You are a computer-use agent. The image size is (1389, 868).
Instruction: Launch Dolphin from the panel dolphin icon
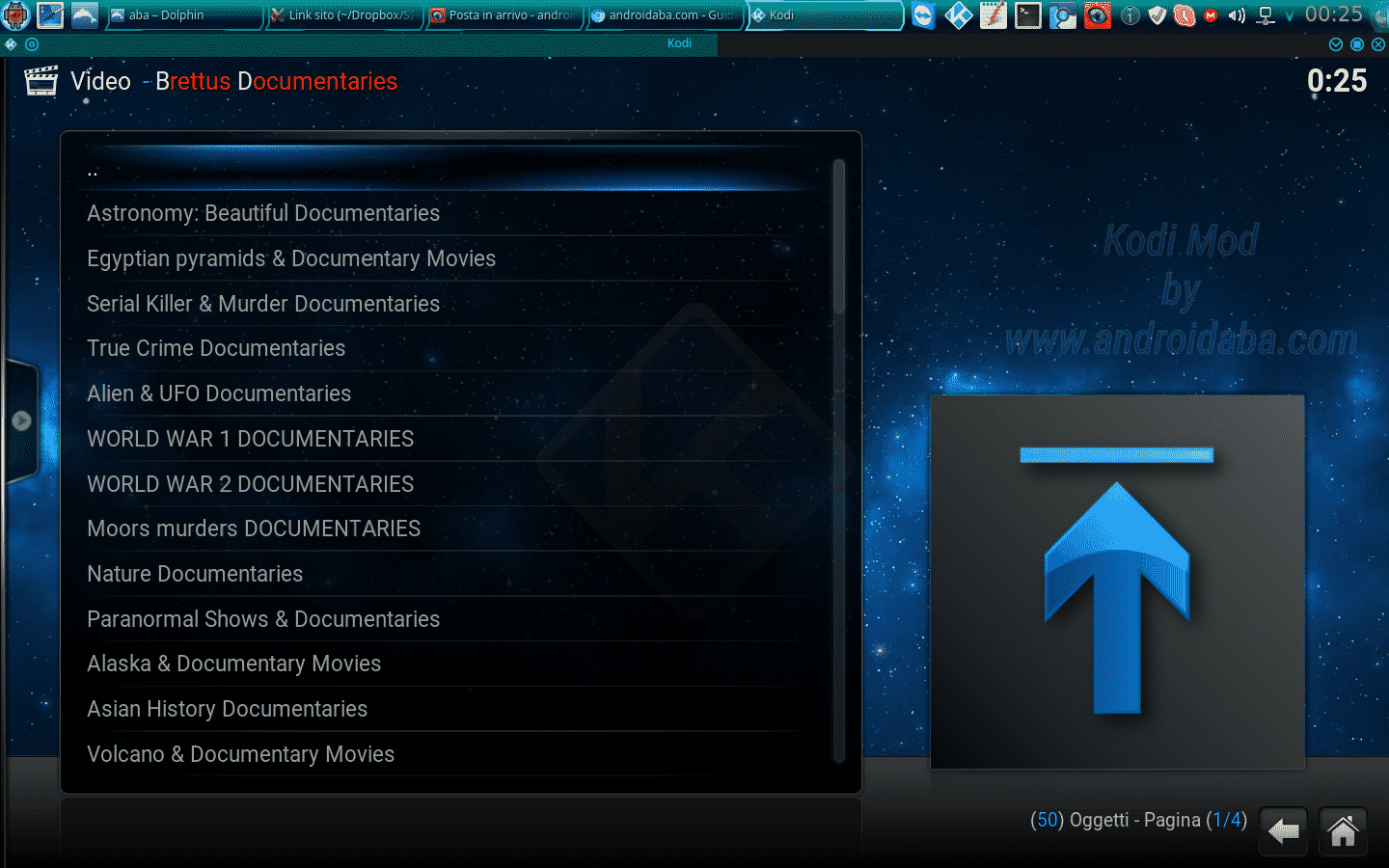[85, 15]
